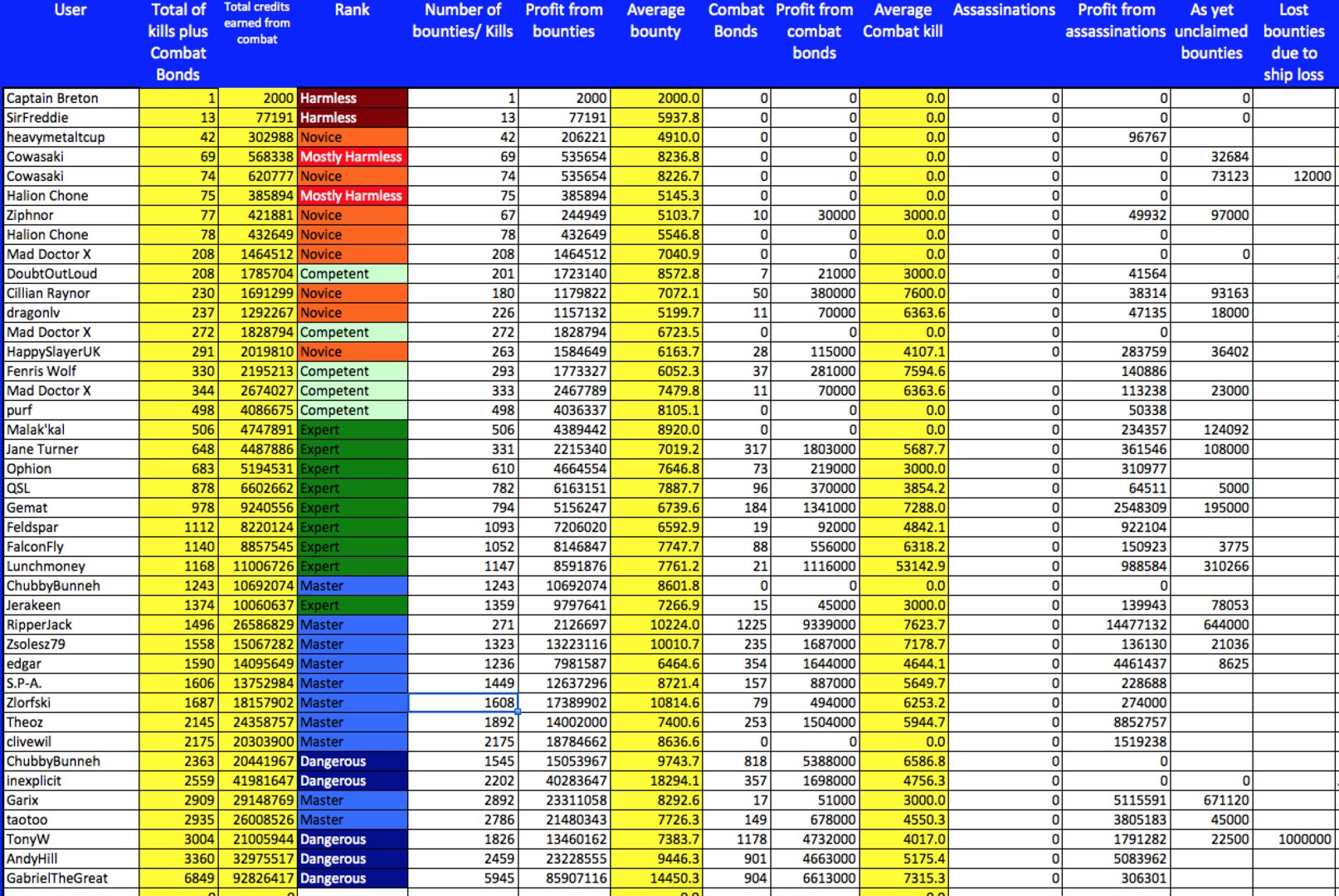1339x896 pixels.
Task: Select the 'dragonlv' user cell
Action: coord(71,313)
